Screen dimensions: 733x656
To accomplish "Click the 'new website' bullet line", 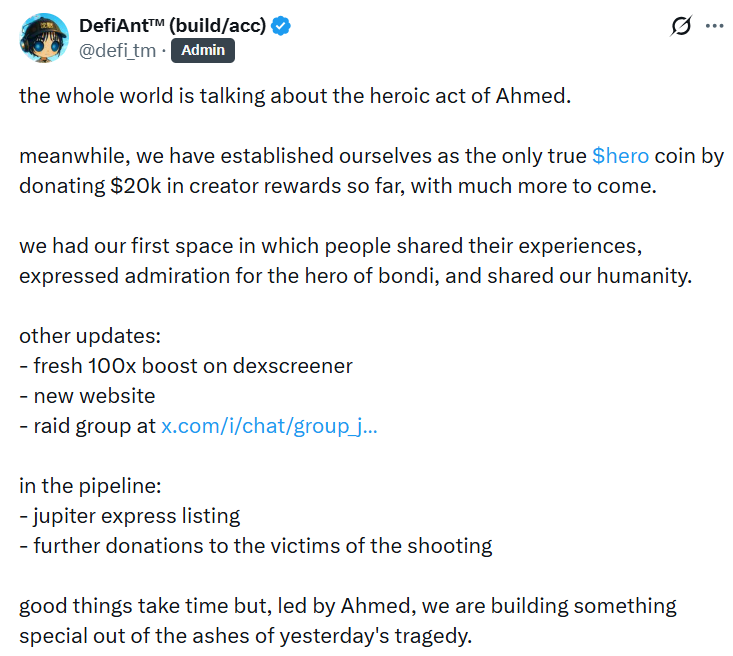I will coord(93,396).
